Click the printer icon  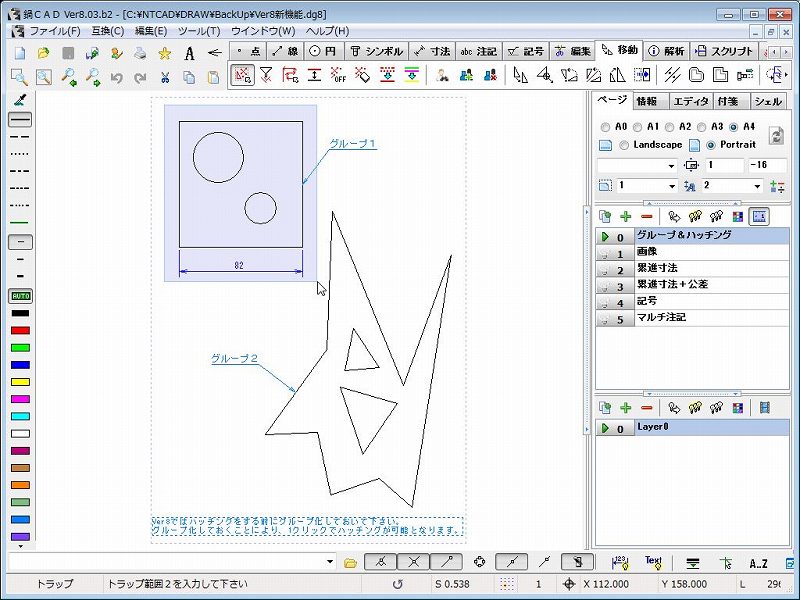pos(140,53)
